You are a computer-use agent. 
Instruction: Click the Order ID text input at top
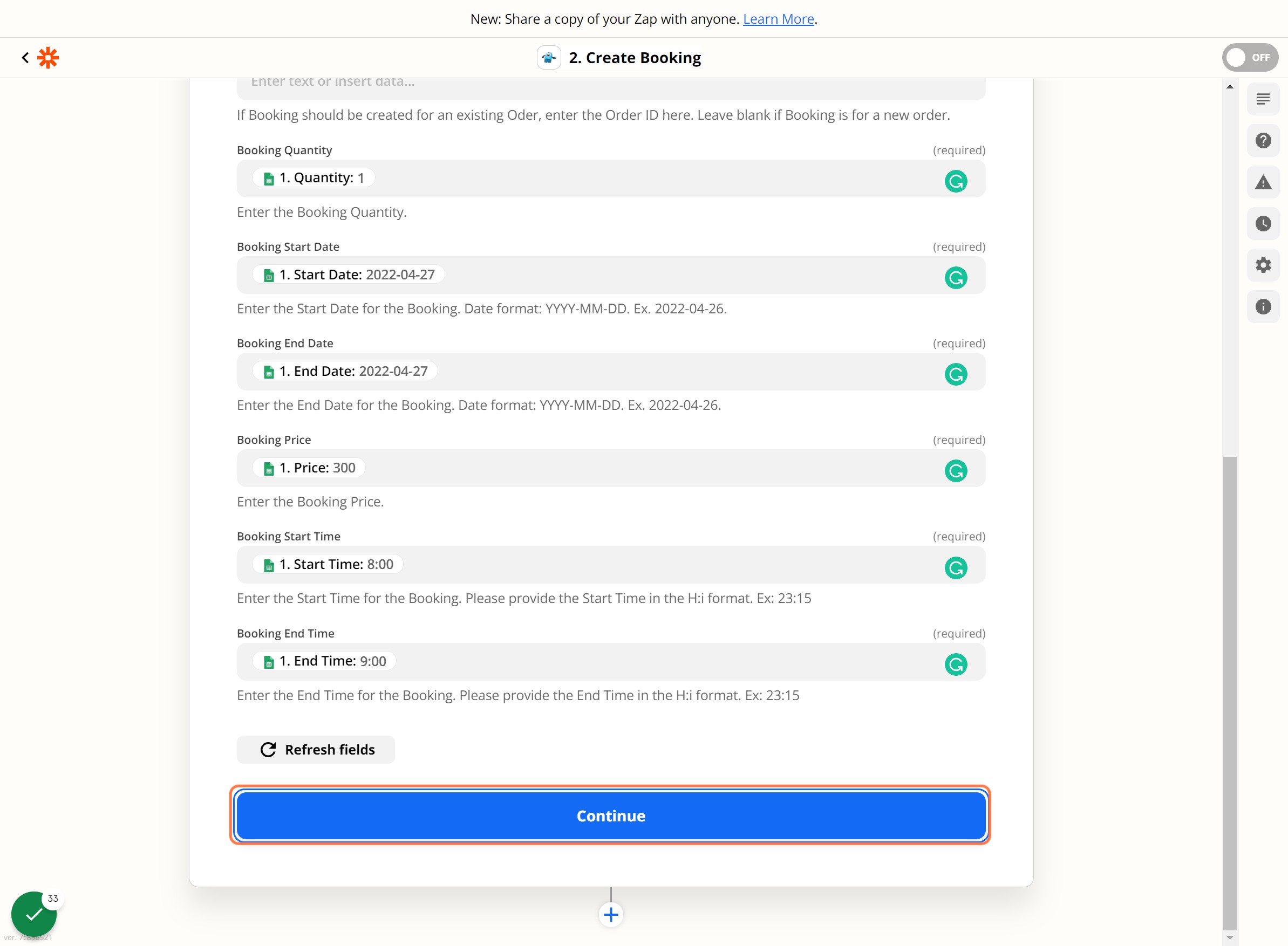tap(611, 88)
